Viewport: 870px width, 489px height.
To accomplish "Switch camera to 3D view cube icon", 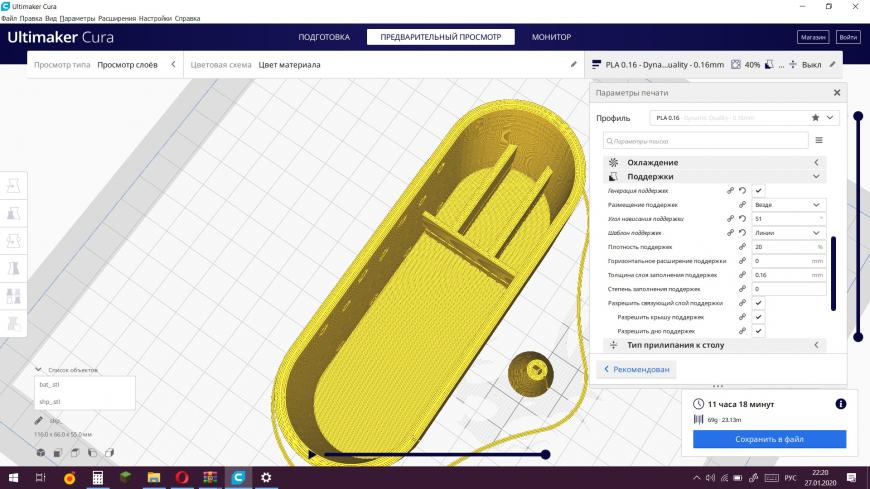I will [x=41, y=453].
